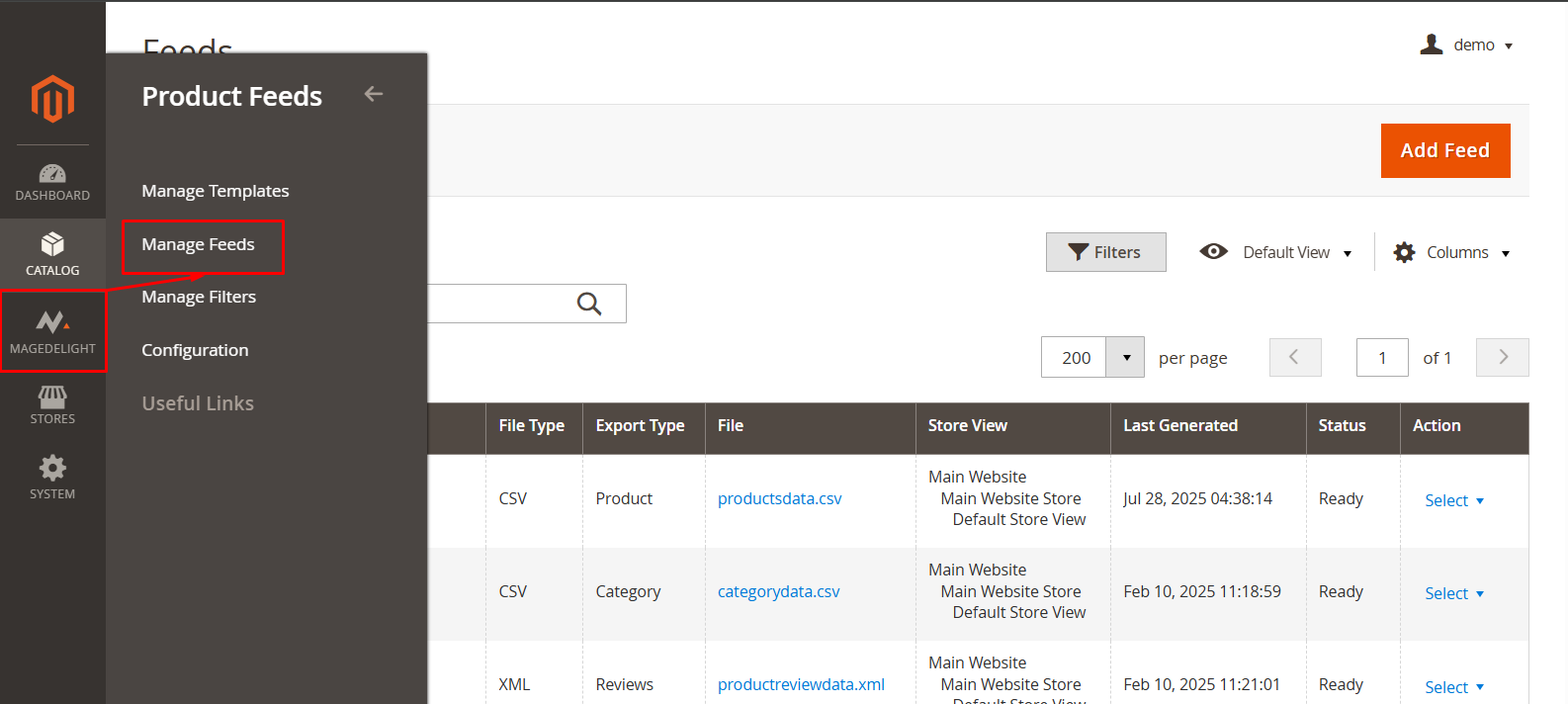Screen dimensions: 1568x704
Task: Open the productsdata.csv file link
Action: [x=780, y=498]
